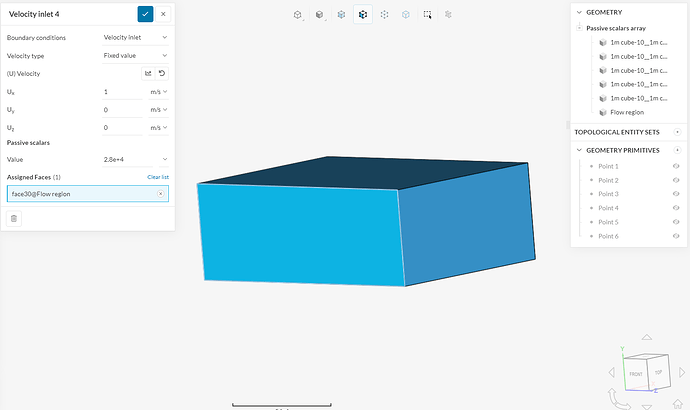Confirm Velocity inlet 4 with the checkmark
690x410 pixels.
[145, 14]
